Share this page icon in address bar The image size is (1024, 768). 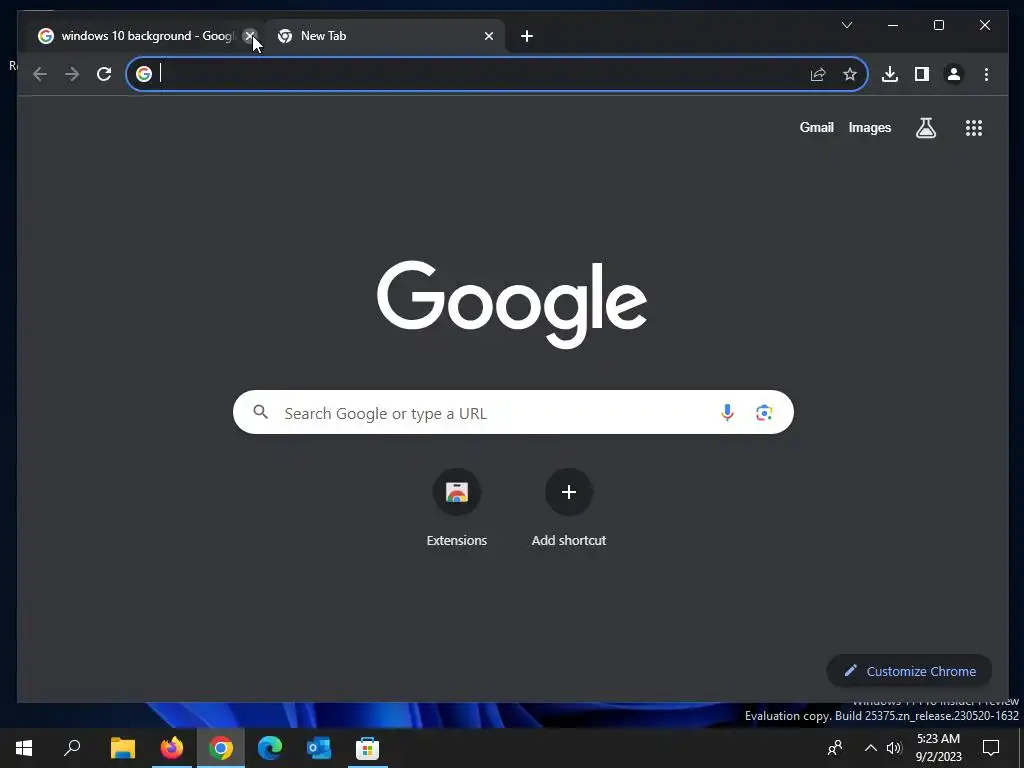click(818, 74)
